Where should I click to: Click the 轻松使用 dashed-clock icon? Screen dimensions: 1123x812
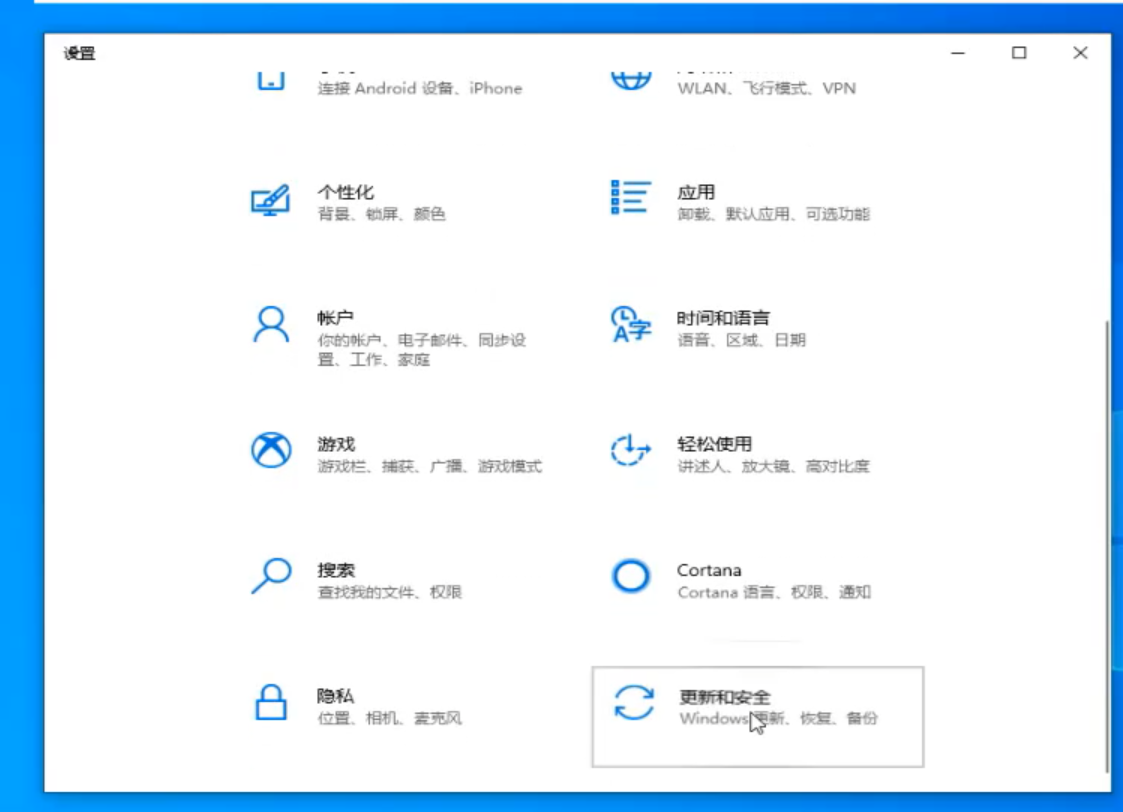tap(628, 451)
